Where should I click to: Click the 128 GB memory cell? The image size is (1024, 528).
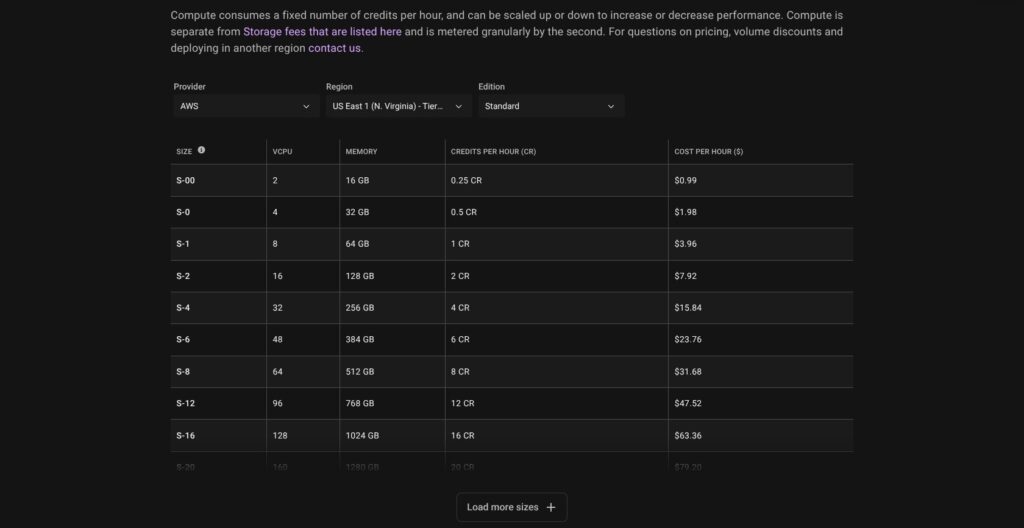coord(392,276)
